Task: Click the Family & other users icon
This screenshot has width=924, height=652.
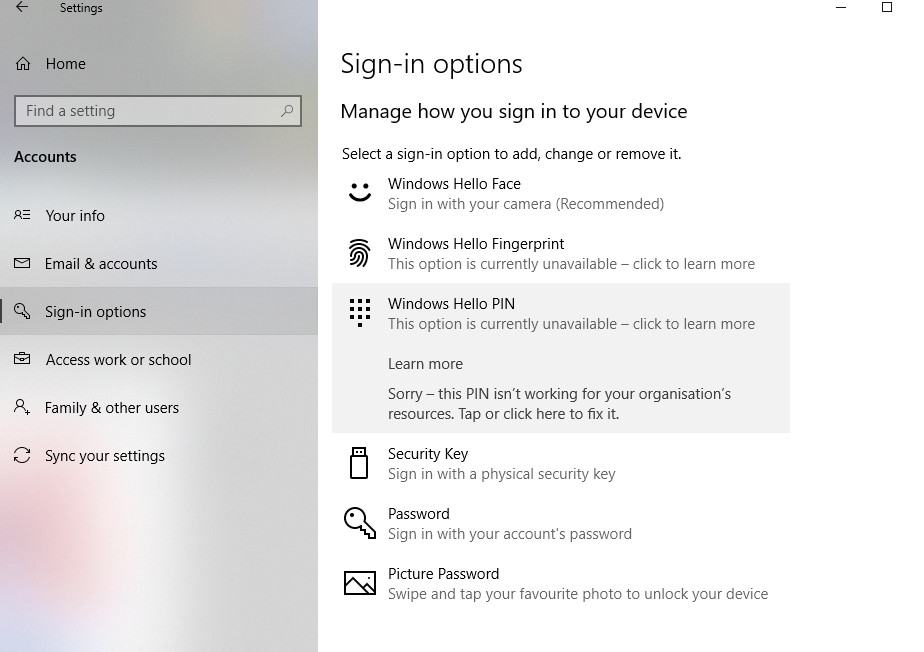Action: (x=22, y=407)
